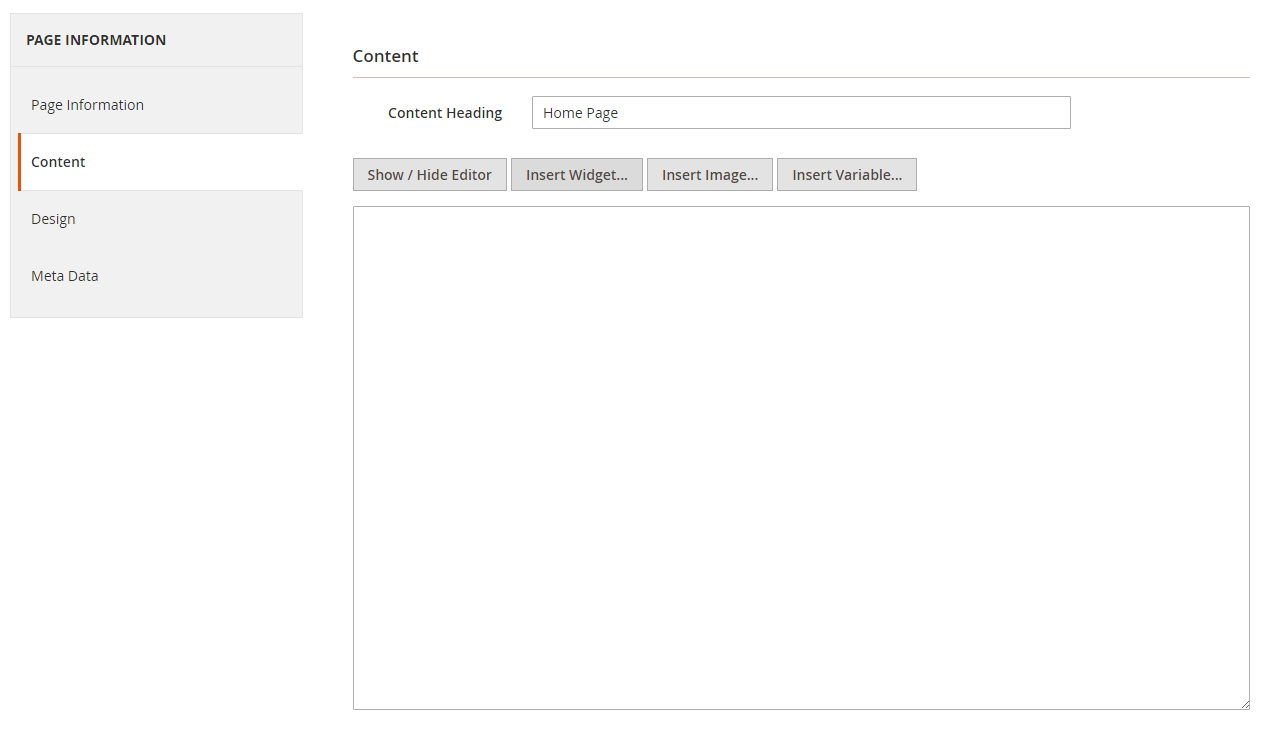Click Insert Widget button
This screenshot has width=1270, height=730.
577,174
